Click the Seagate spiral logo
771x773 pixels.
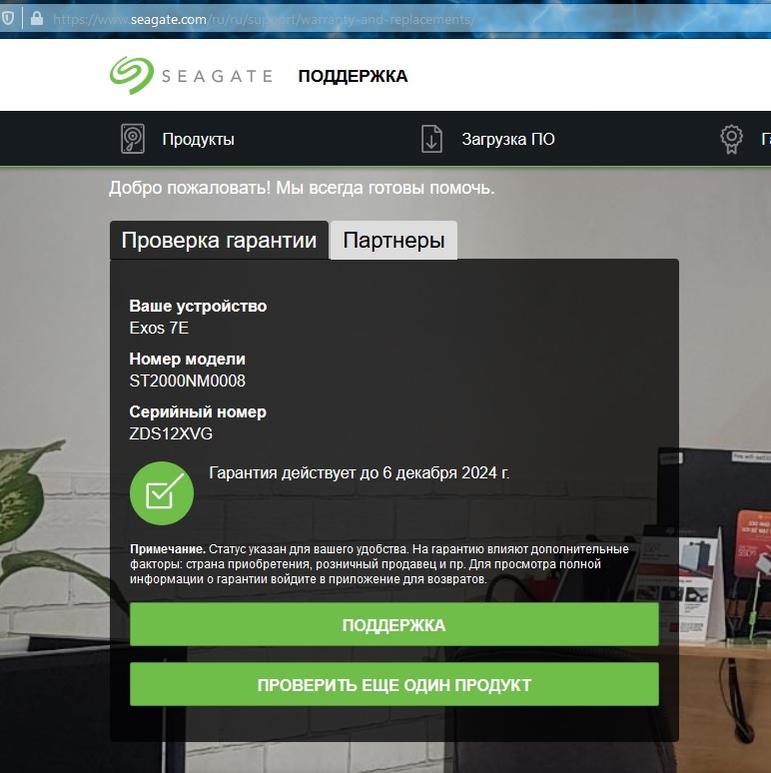click(x=132, y=75)
